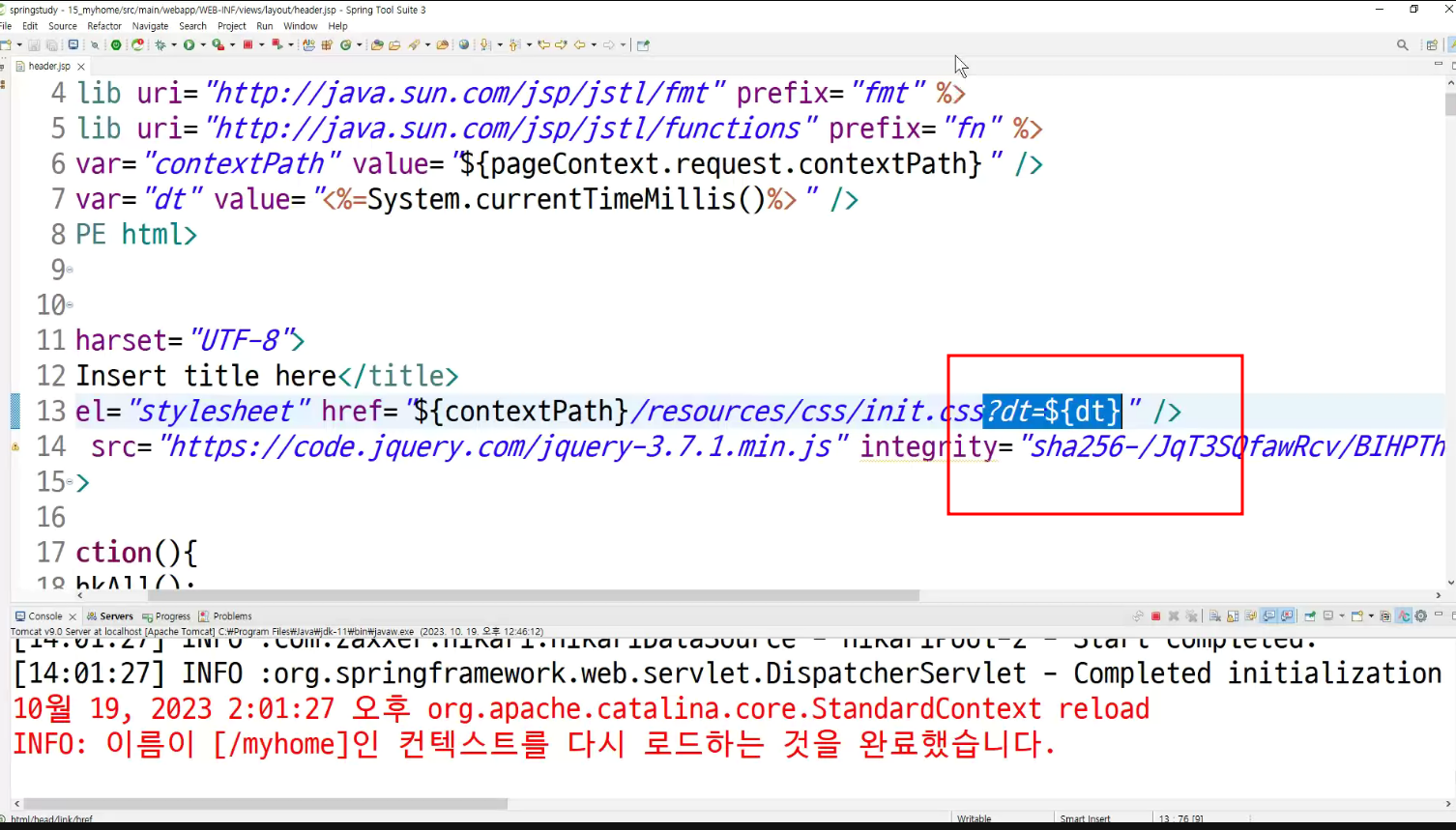Click the editor vertical scrollbar thumb
Screen dimensions: 1456x830
tap(1450, 104)
